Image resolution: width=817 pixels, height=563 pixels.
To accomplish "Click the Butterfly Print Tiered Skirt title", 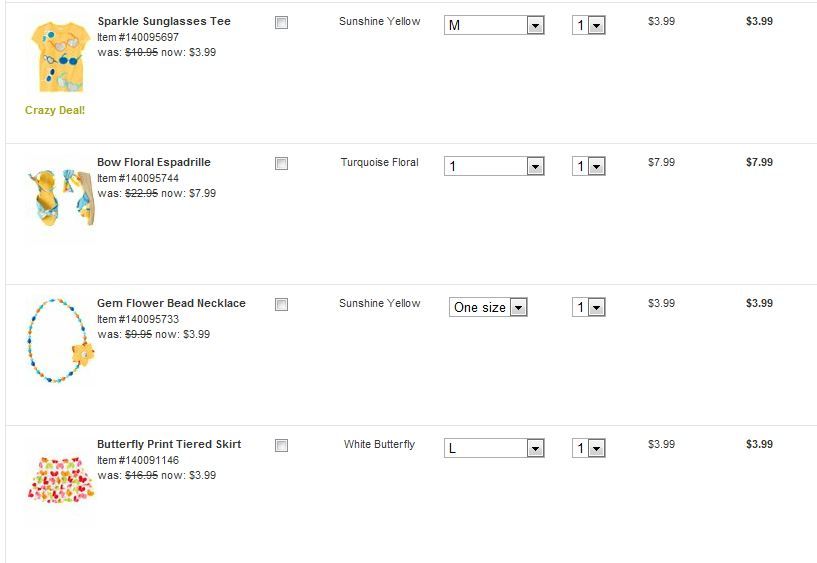I will point(169,444).
